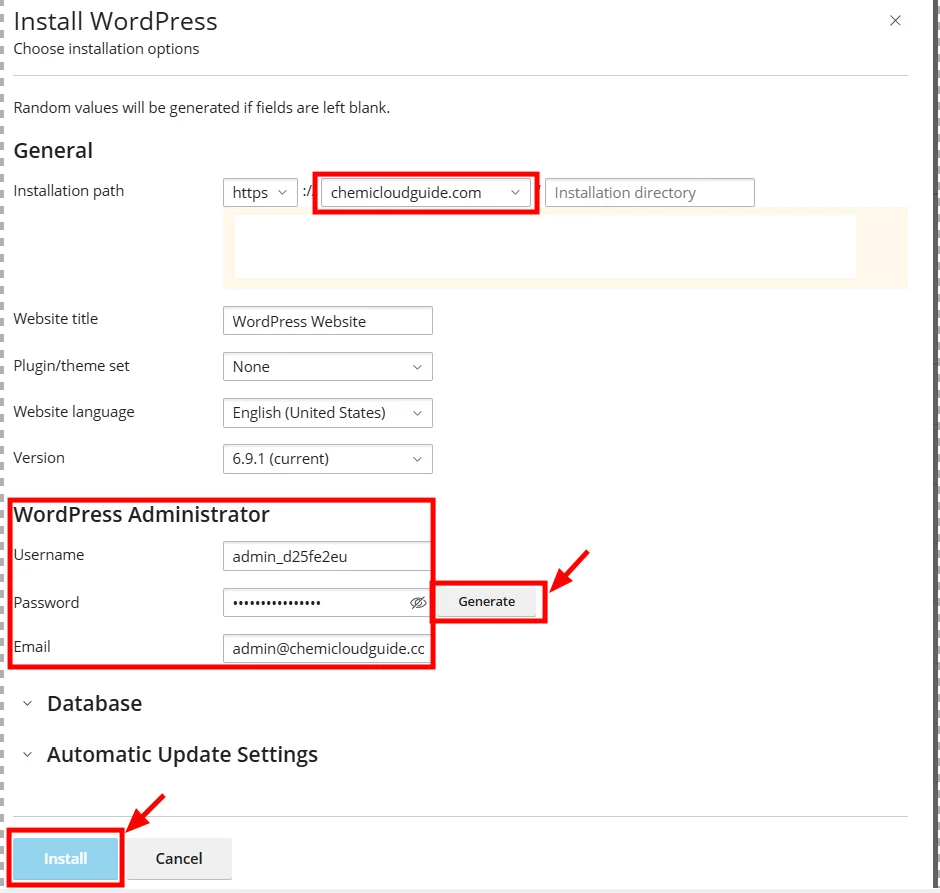The width and height of the screenshot is (940, 893).
Task: Toggle password visibility eye icon
Action: (418, 603)
